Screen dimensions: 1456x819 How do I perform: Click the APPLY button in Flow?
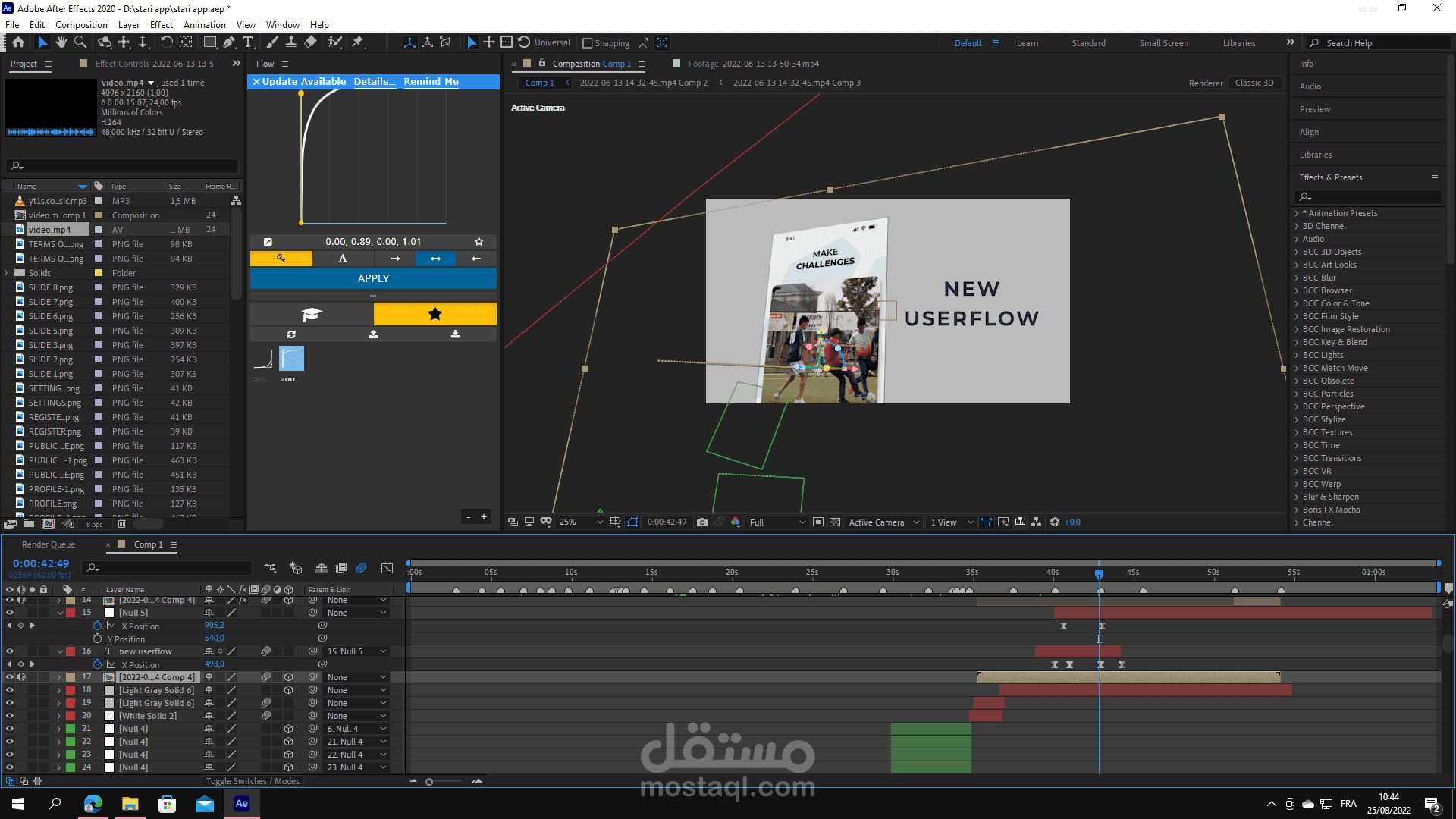pos(373,278)
